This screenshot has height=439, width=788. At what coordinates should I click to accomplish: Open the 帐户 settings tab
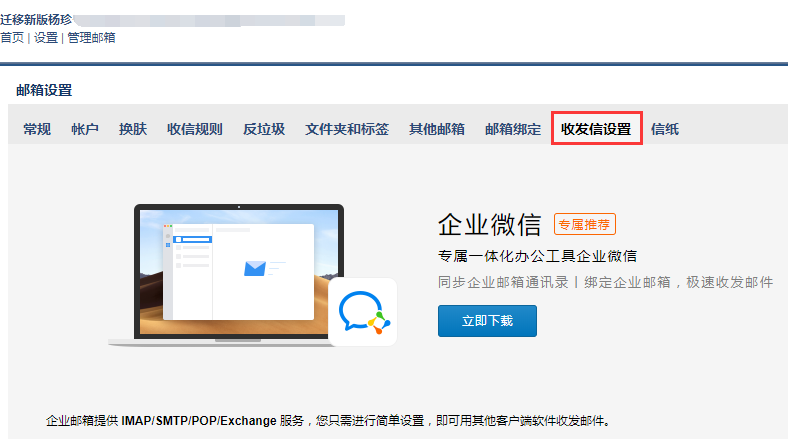pyautogui.click(x=85, y=129)
